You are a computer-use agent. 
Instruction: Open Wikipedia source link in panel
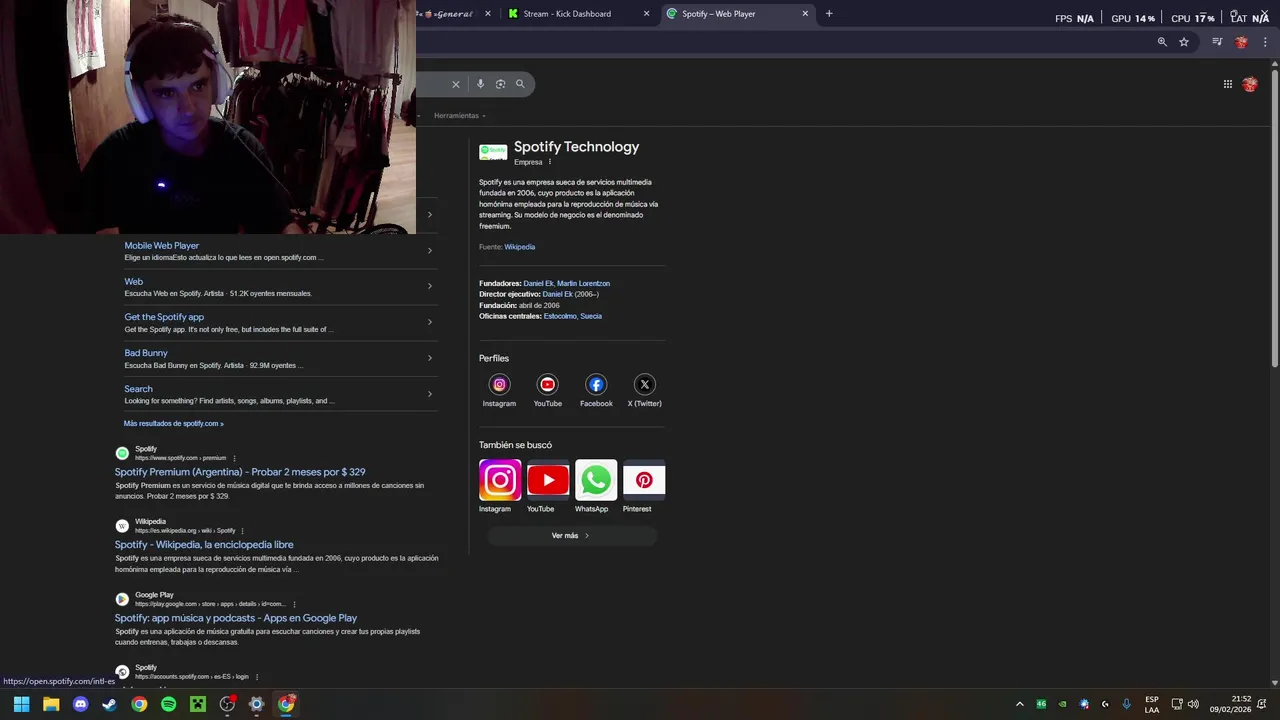coord(519,247)
